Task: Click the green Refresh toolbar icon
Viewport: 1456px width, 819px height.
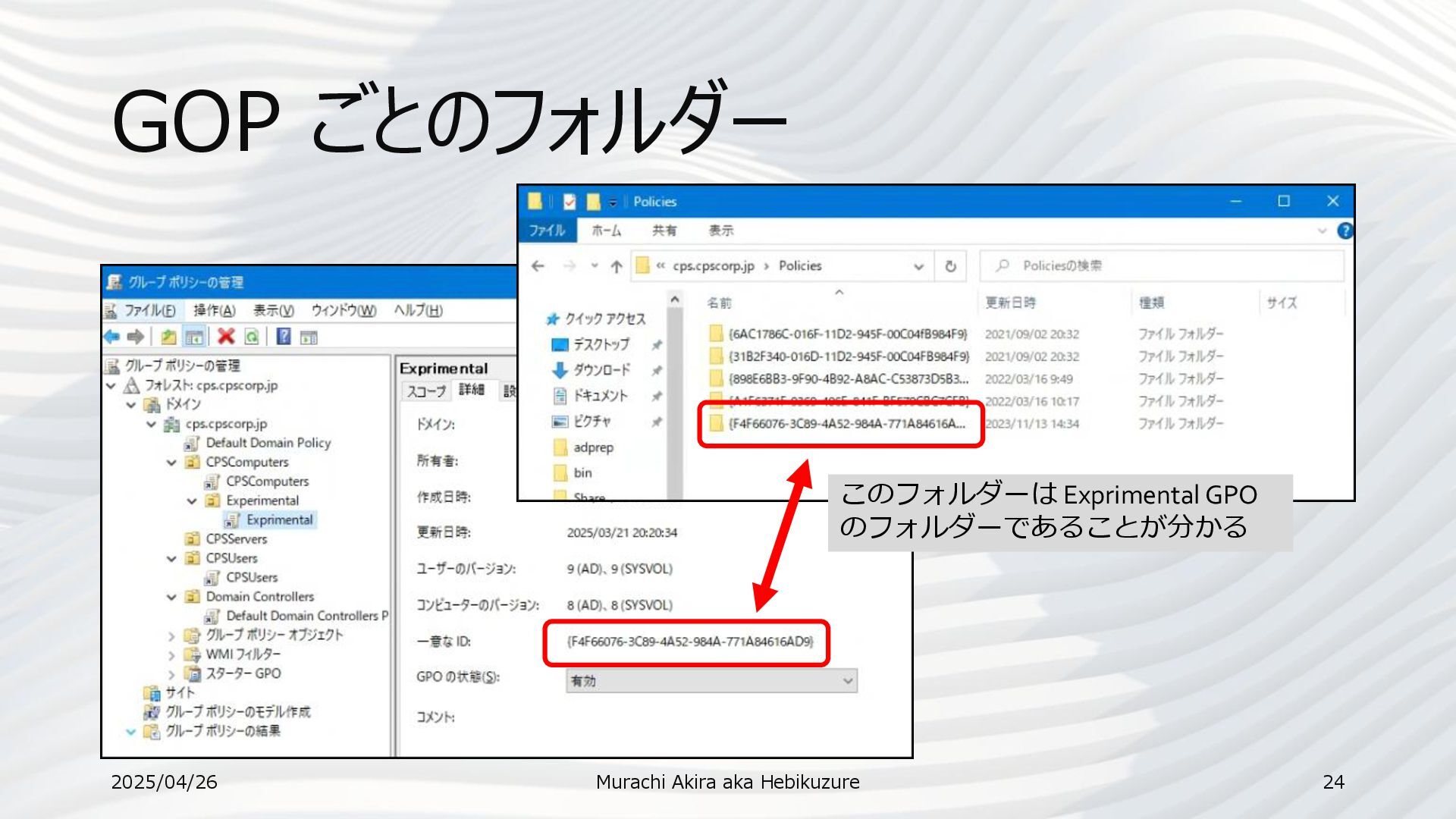Action: (x=252, y=337)
